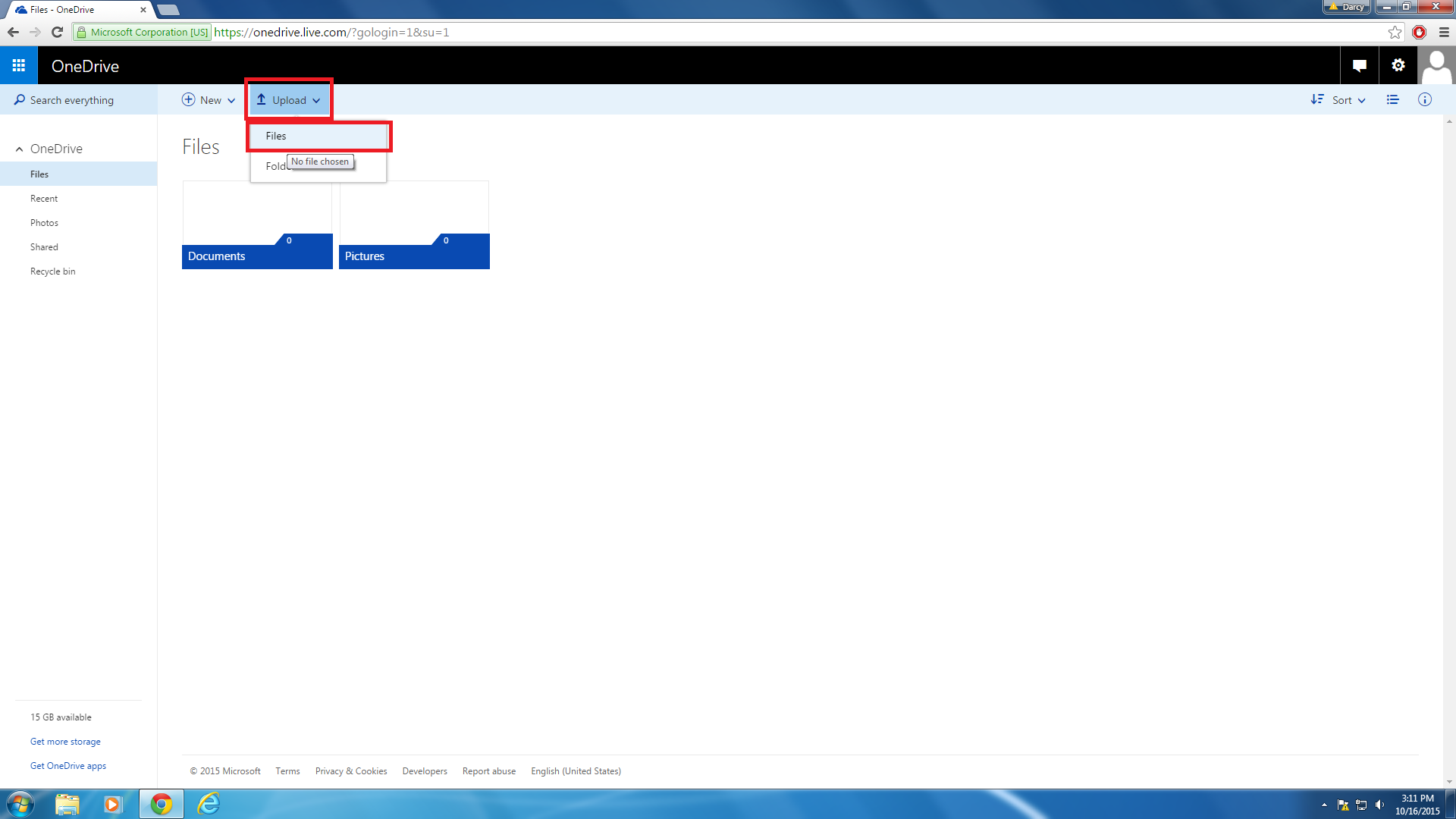Click the search magnifier icon
This screenshot has width=1456, height=819.
(19, 100)
